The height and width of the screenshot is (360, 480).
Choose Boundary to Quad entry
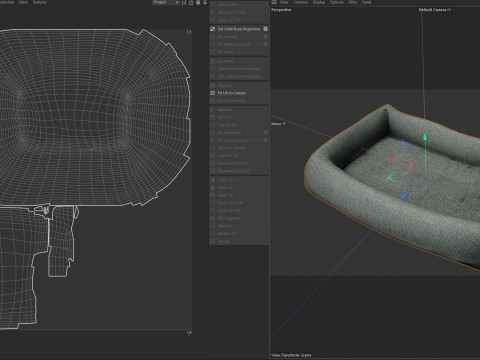click(x=239, y=171)
